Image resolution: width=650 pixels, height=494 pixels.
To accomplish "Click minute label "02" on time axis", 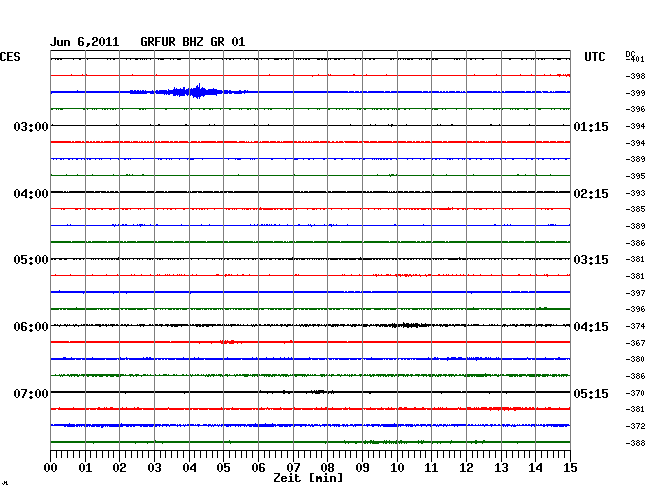I will pyautogui.click(x=119, y=468).
